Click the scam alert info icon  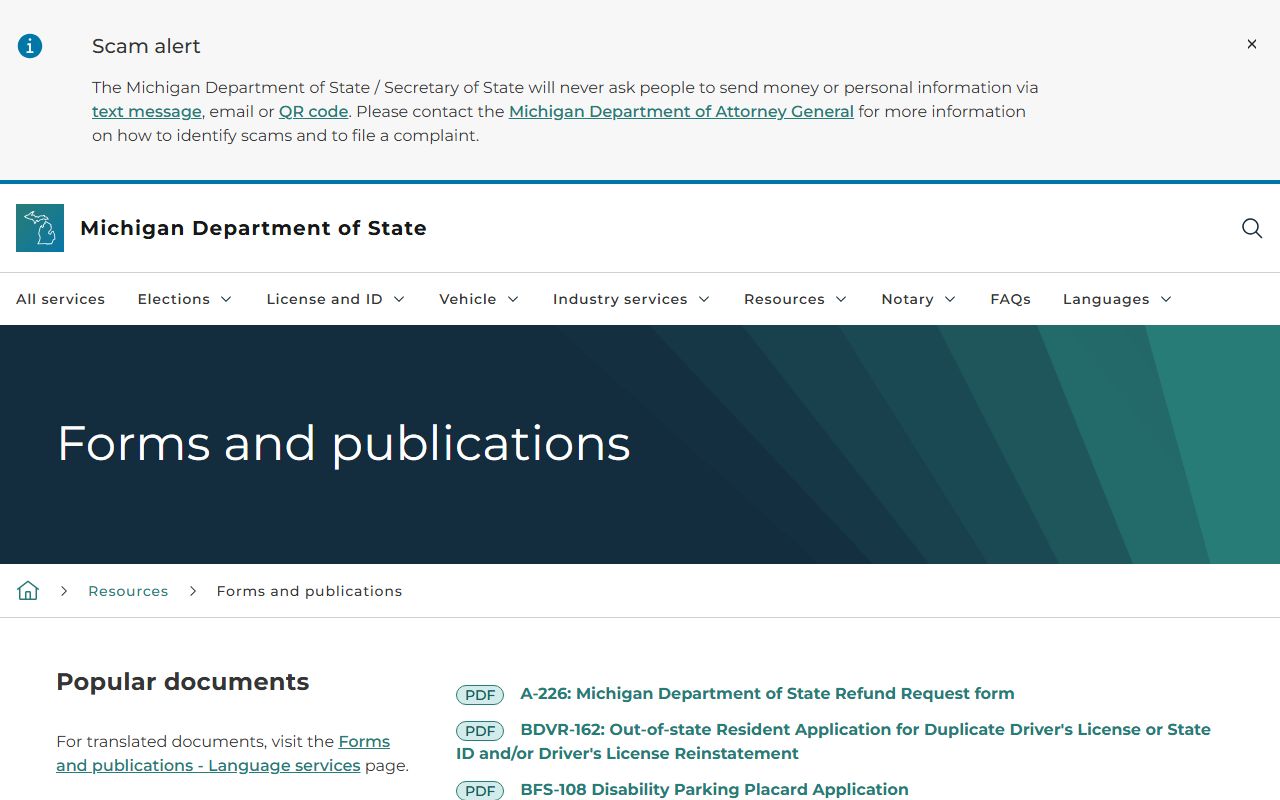click(30, 46)
